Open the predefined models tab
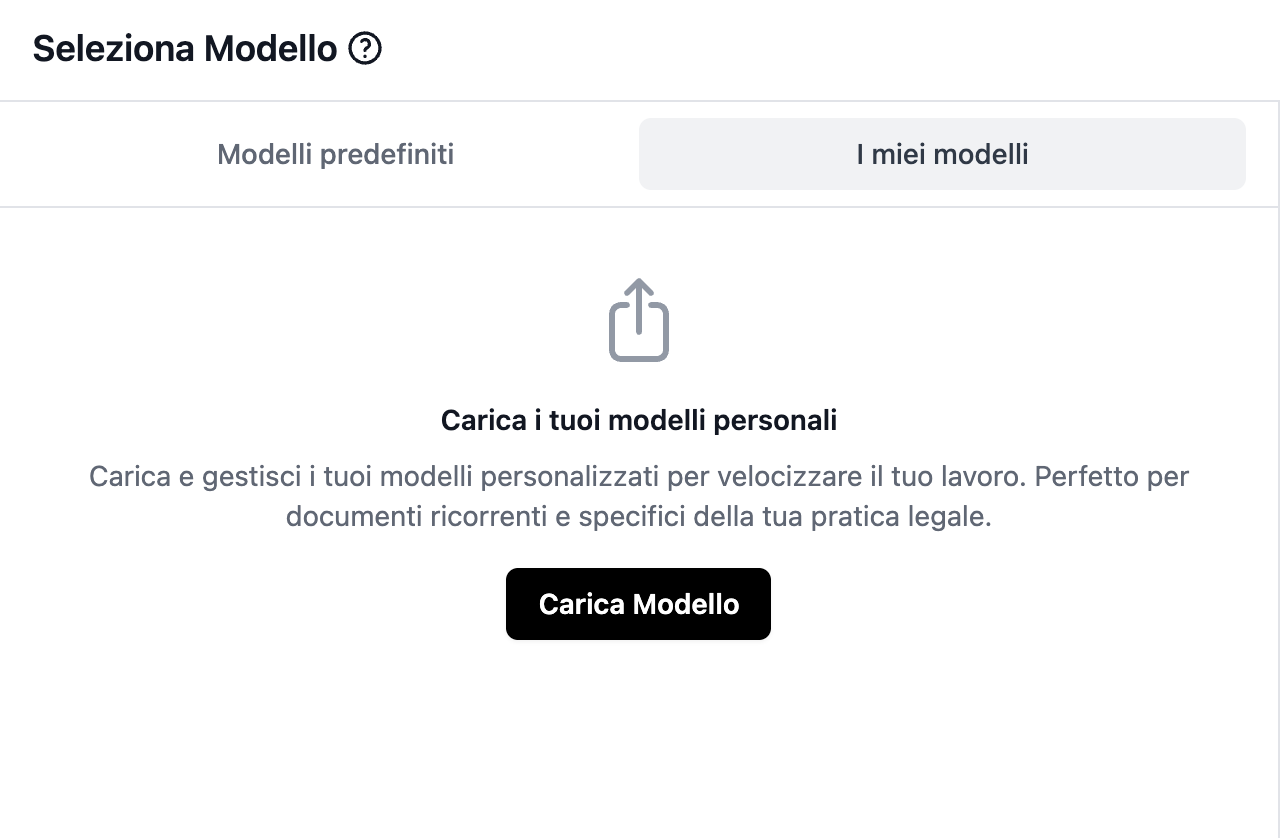 tap(335, 154)
